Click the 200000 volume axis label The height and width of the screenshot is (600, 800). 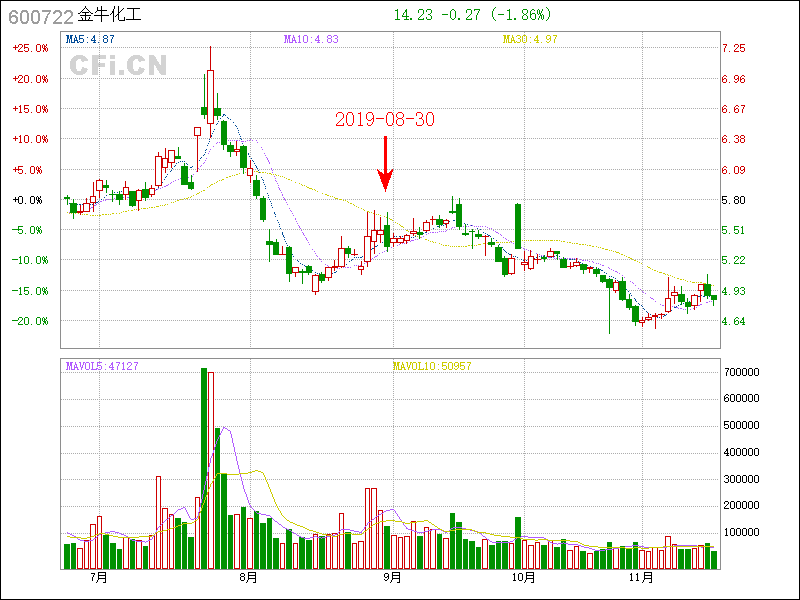coord(741,505)
